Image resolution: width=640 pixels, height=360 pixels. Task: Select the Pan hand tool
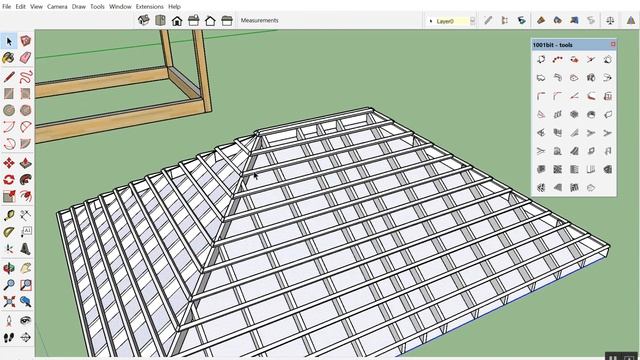click(25, 268)
